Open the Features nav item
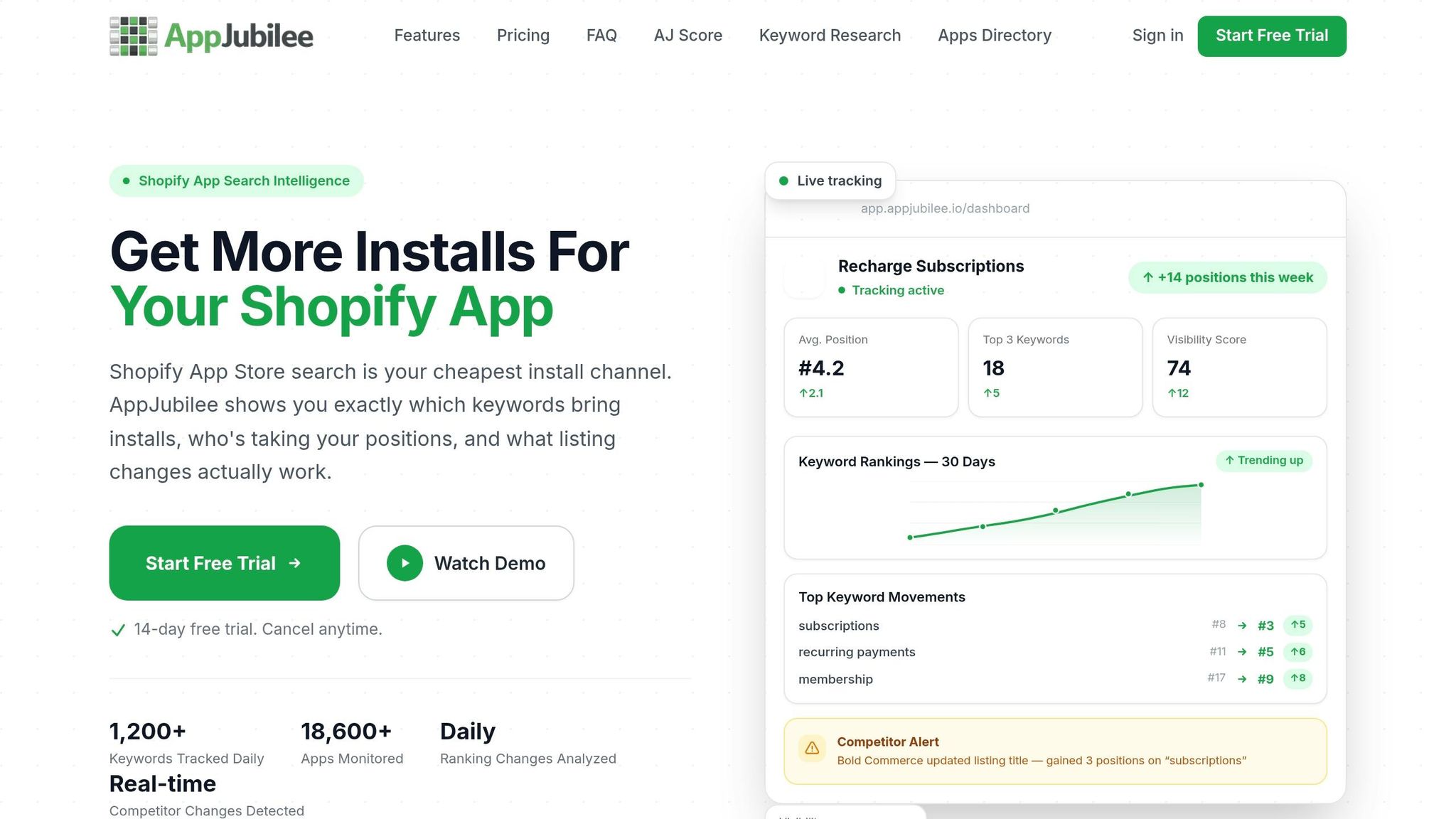 [x=427, y=36]
